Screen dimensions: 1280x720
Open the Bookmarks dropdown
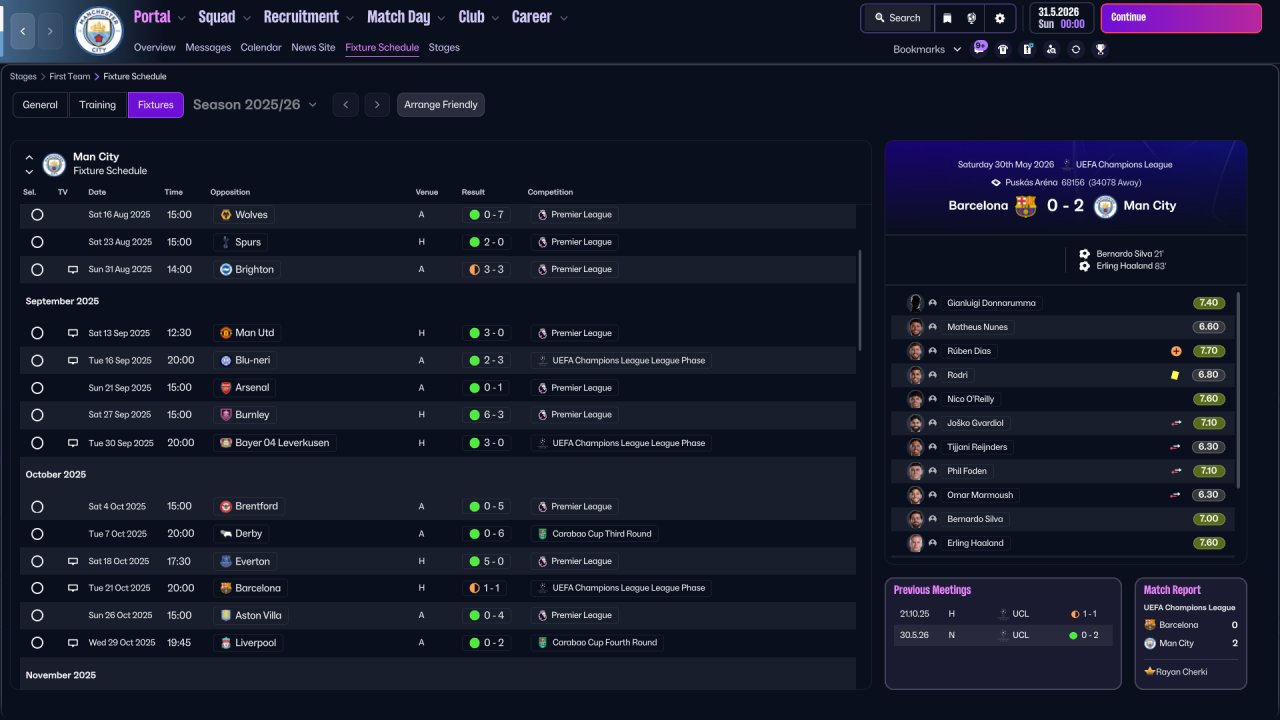[x=927, y=49]
